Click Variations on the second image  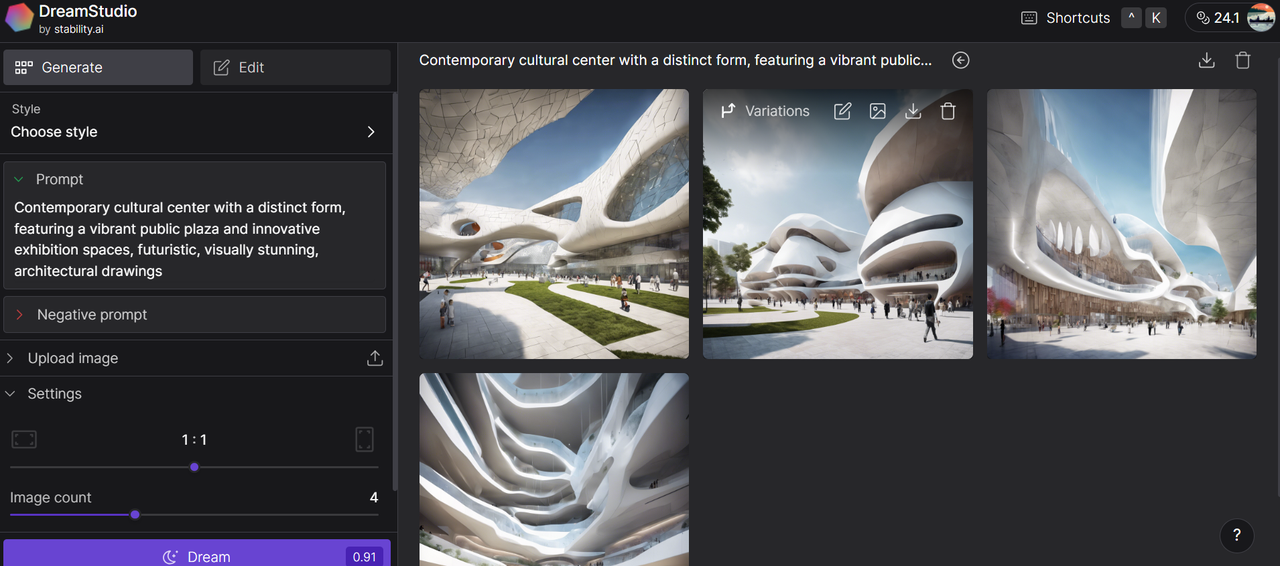765,111
